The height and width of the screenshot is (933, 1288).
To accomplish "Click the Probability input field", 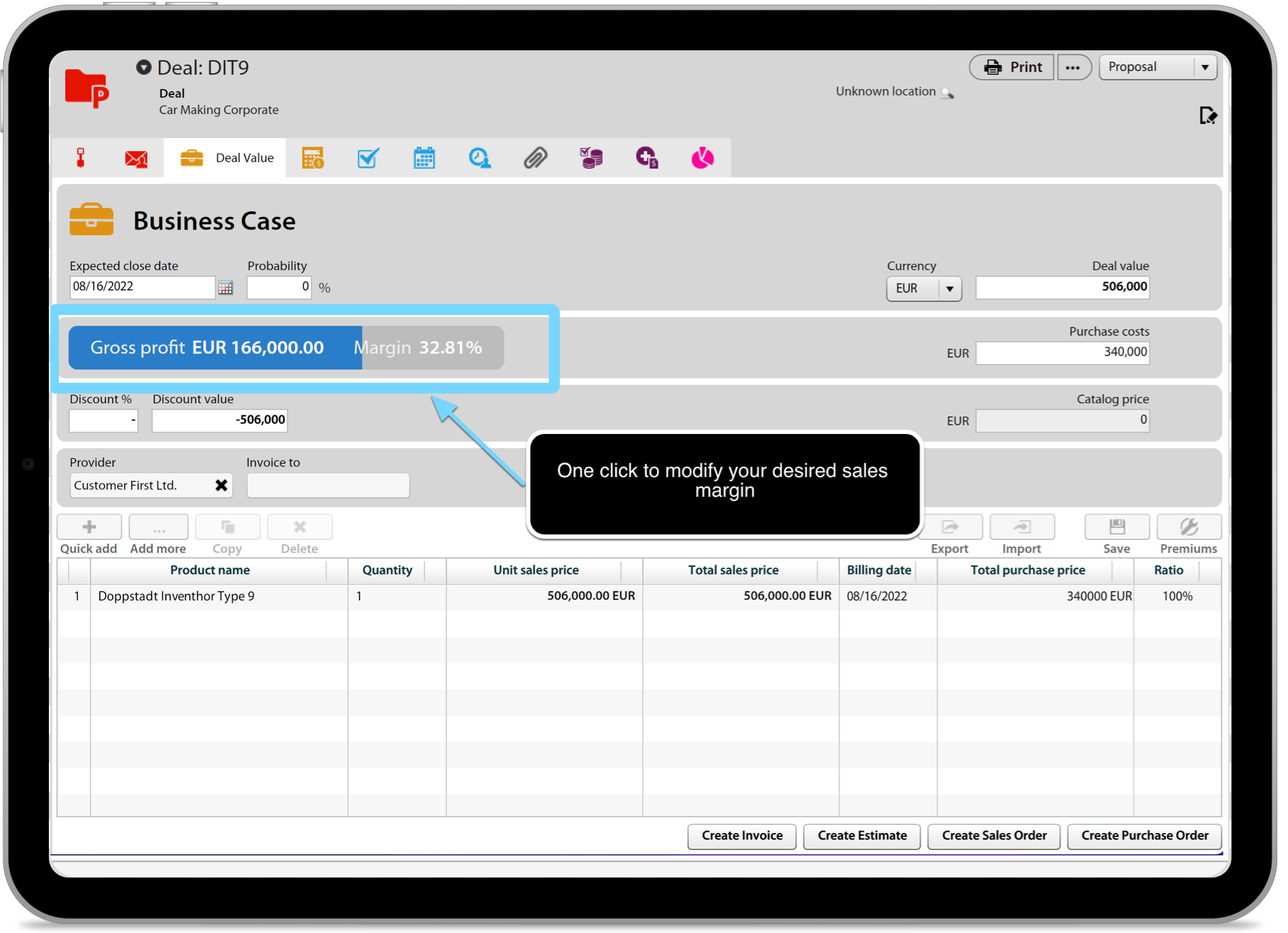I will [x=278, y=287].
